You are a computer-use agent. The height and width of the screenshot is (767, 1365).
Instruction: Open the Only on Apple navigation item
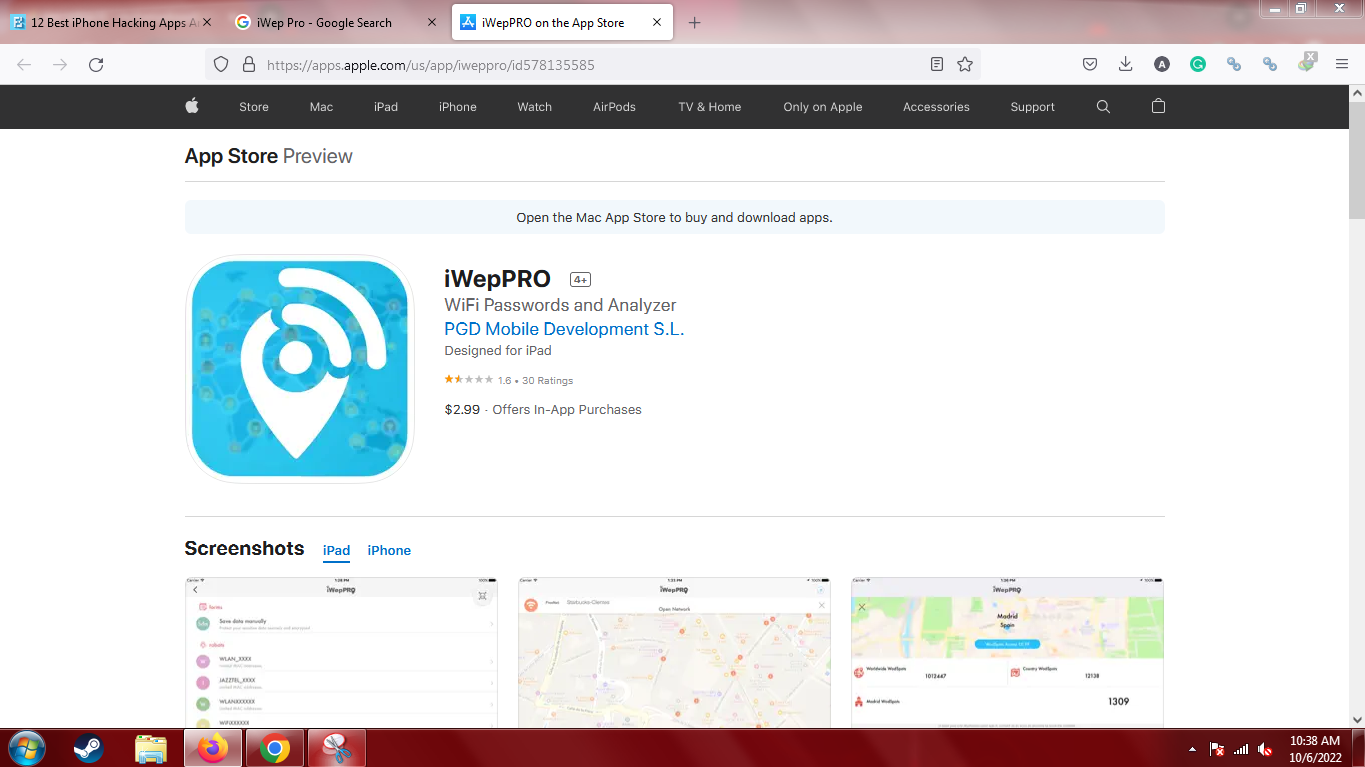(x=823, y=107)
